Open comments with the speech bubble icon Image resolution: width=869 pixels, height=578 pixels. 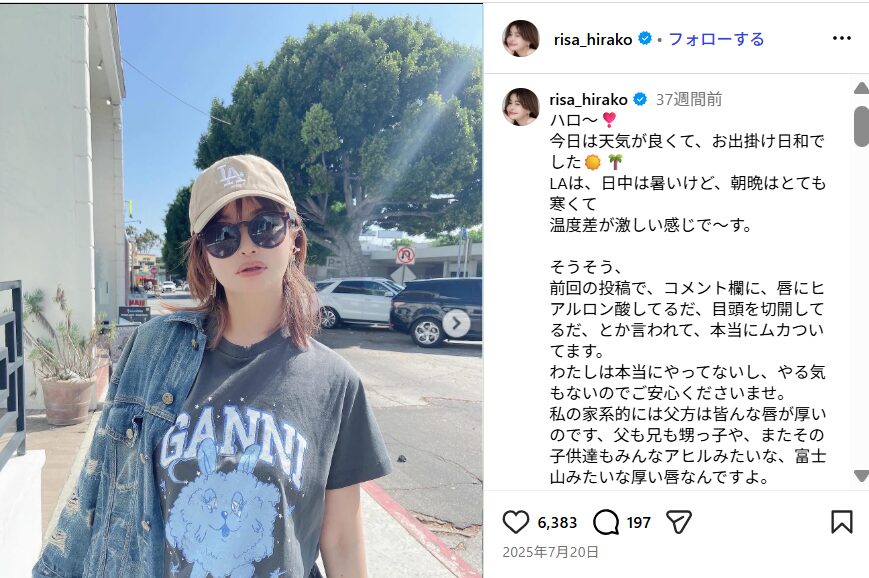pyautogui.click(x=606, y=522)
